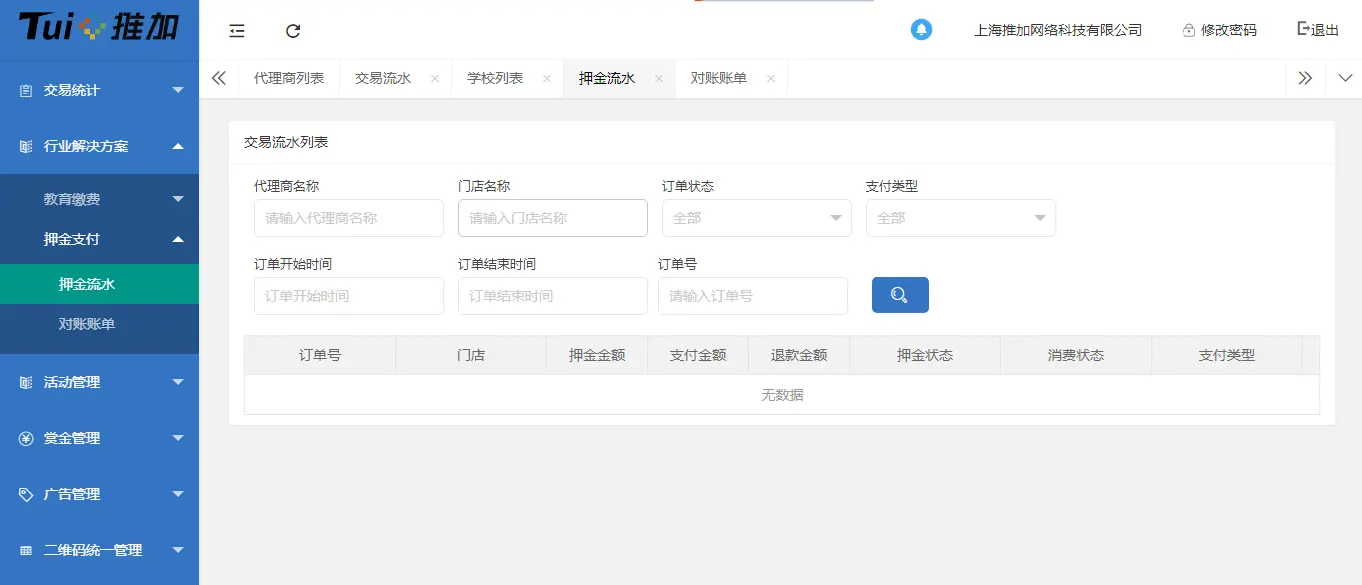Open the 支付类型 dropdown
The width and height of the screenshot is (1362, 585).
point(959,217)
